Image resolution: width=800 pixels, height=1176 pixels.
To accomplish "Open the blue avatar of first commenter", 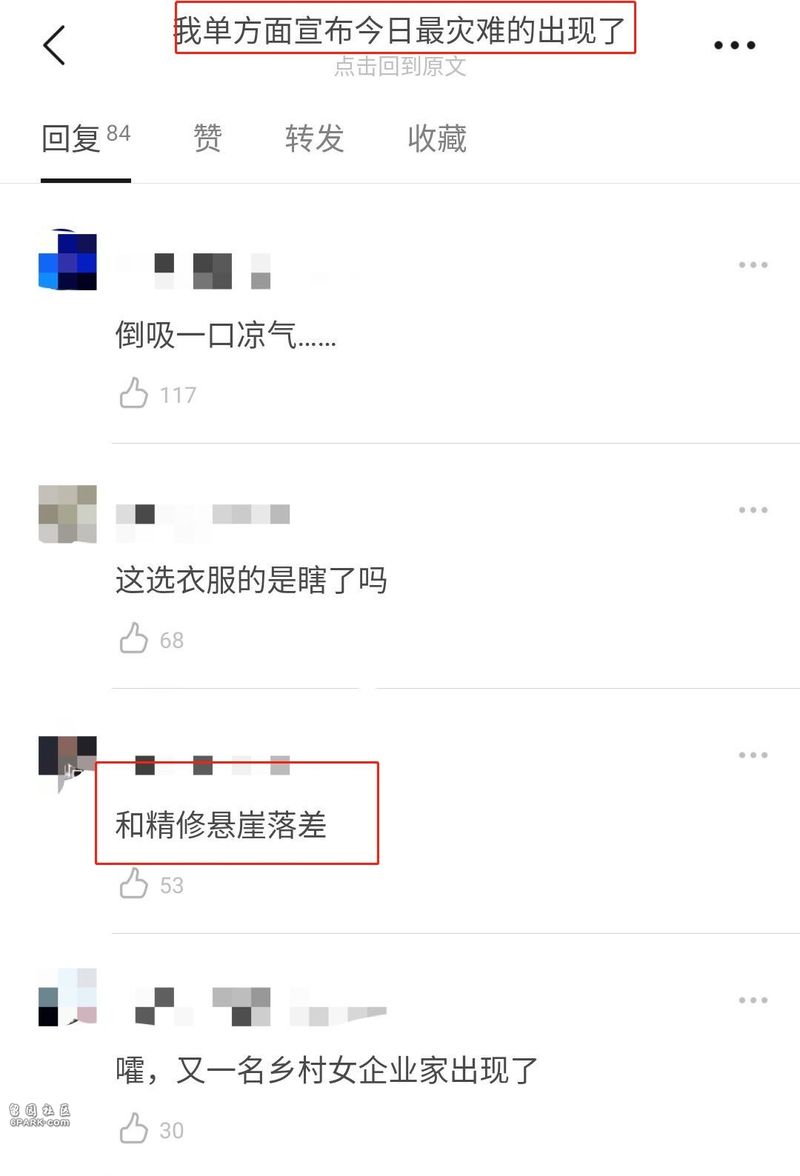I will pyautogui.click(x=67, y=260).
